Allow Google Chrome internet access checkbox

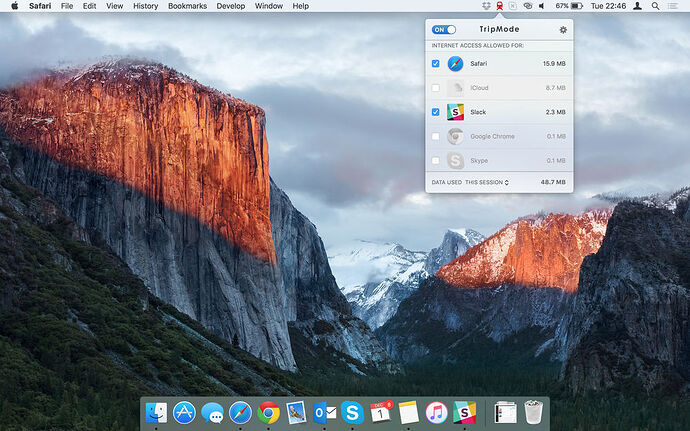coord(435,136)
